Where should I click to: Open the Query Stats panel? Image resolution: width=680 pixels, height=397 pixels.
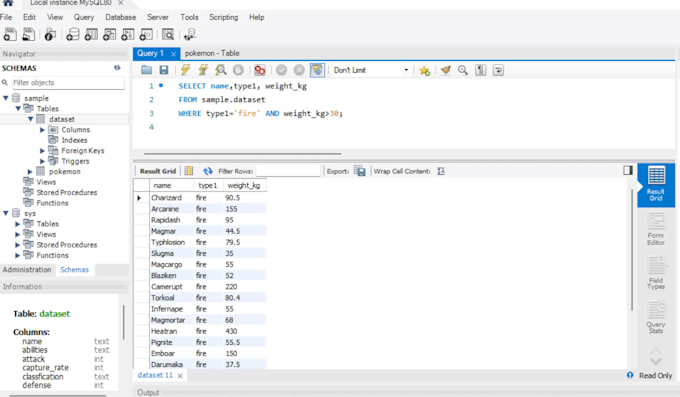[x=656, y=317]
